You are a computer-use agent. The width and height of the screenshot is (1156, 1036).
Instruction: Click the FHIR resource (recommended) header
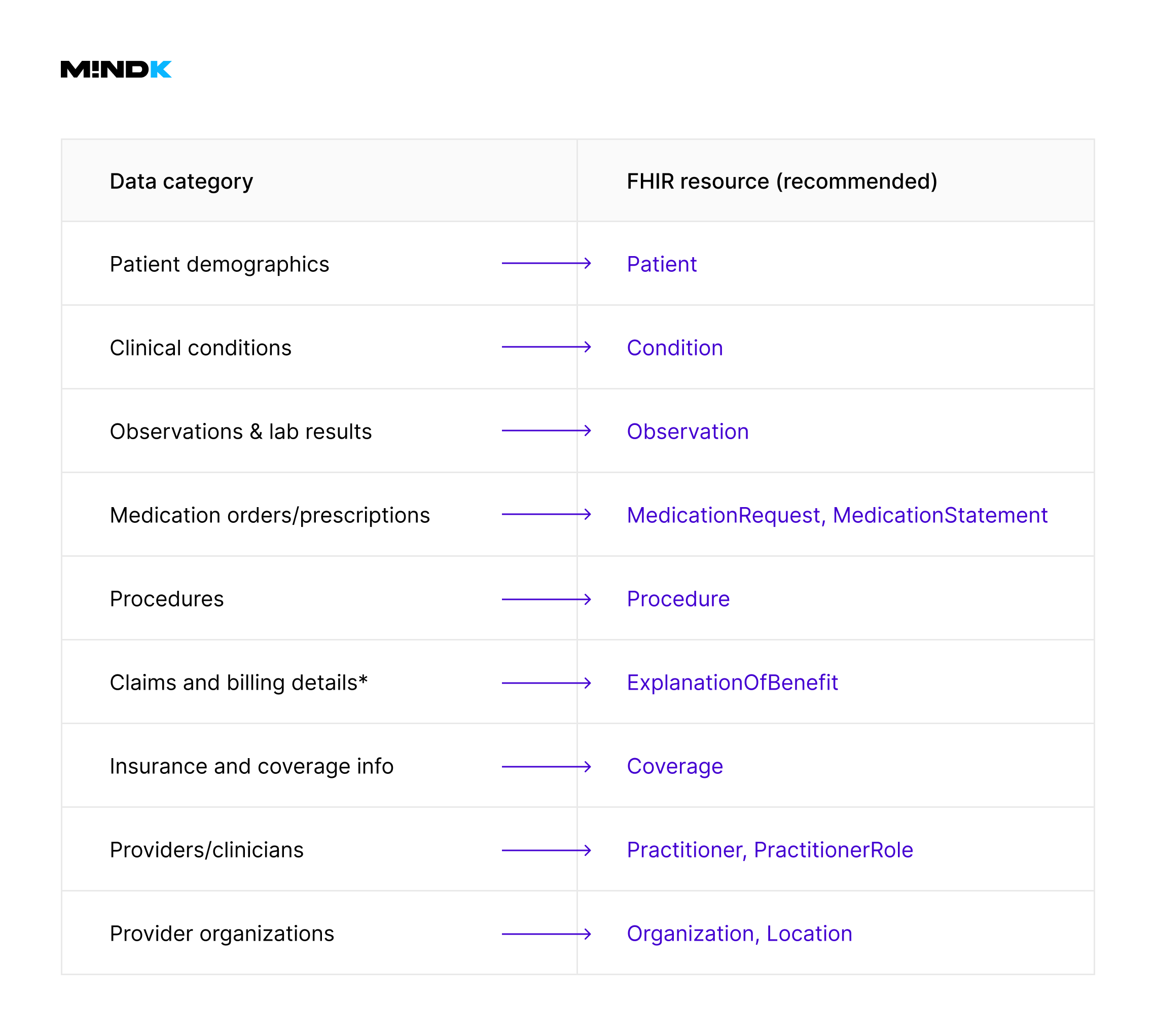[781, 181]
